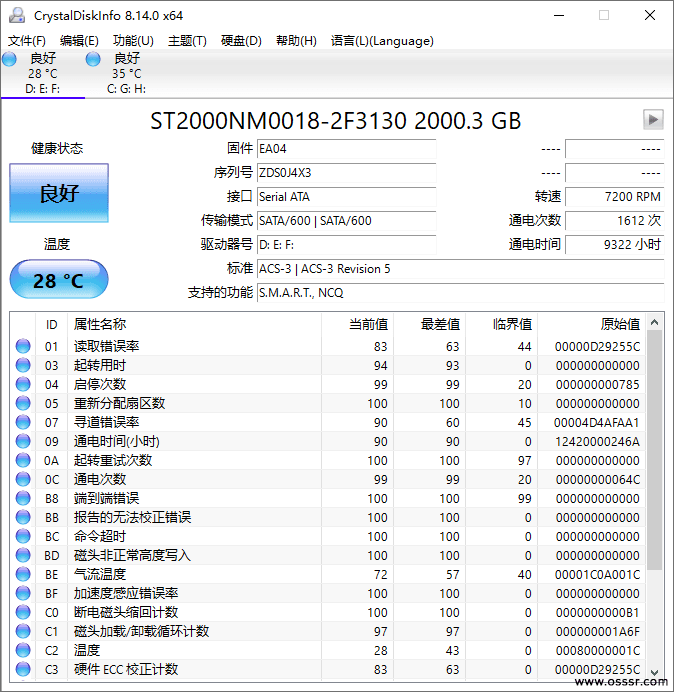This screenshot has width=674, height=692.
Task: Click the raw value 12420000246A
Action: point(597,441)
